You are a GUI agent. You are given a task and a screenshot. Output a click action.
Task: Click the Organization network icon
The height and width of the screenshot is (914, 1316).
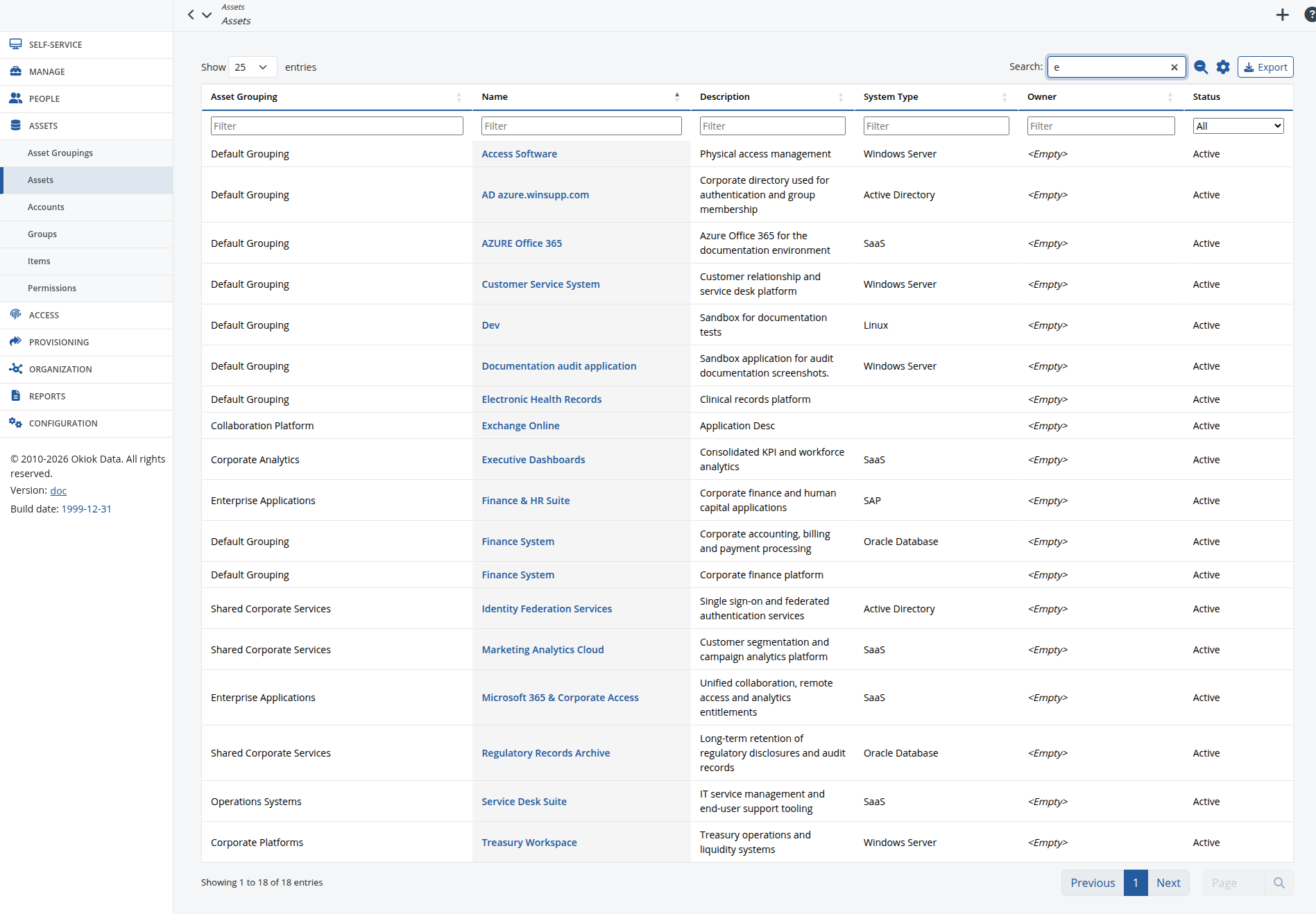(15, 369)
